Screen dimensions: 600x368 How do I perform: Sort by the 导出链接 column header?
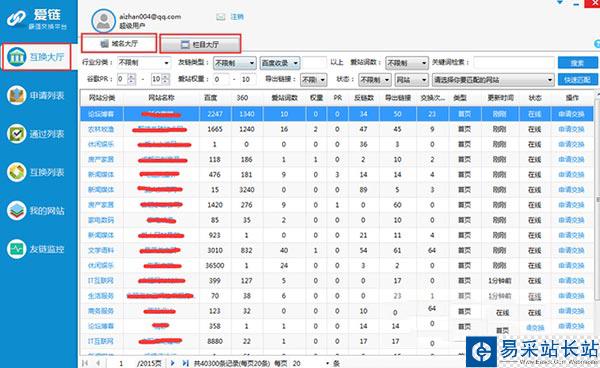[398, 98]
